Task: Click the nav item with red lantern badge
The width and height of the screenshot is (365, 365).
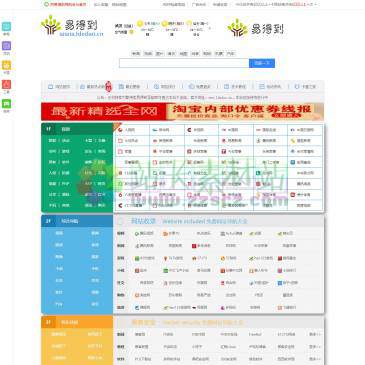Action: (96, 87)
